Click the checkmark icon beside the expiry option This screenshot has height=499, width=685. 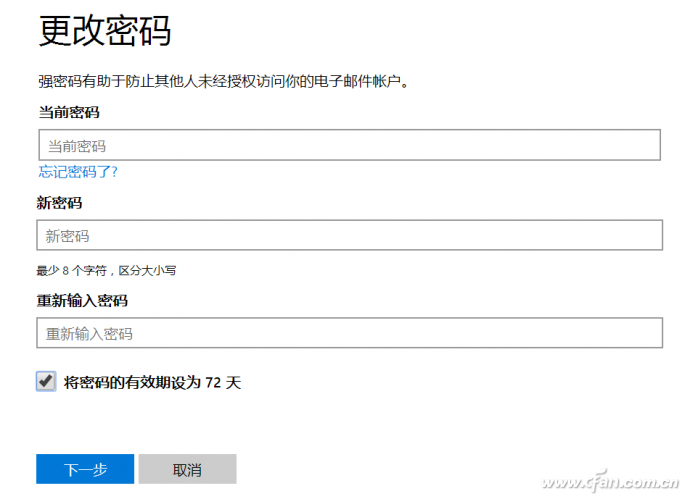[45, 381]
